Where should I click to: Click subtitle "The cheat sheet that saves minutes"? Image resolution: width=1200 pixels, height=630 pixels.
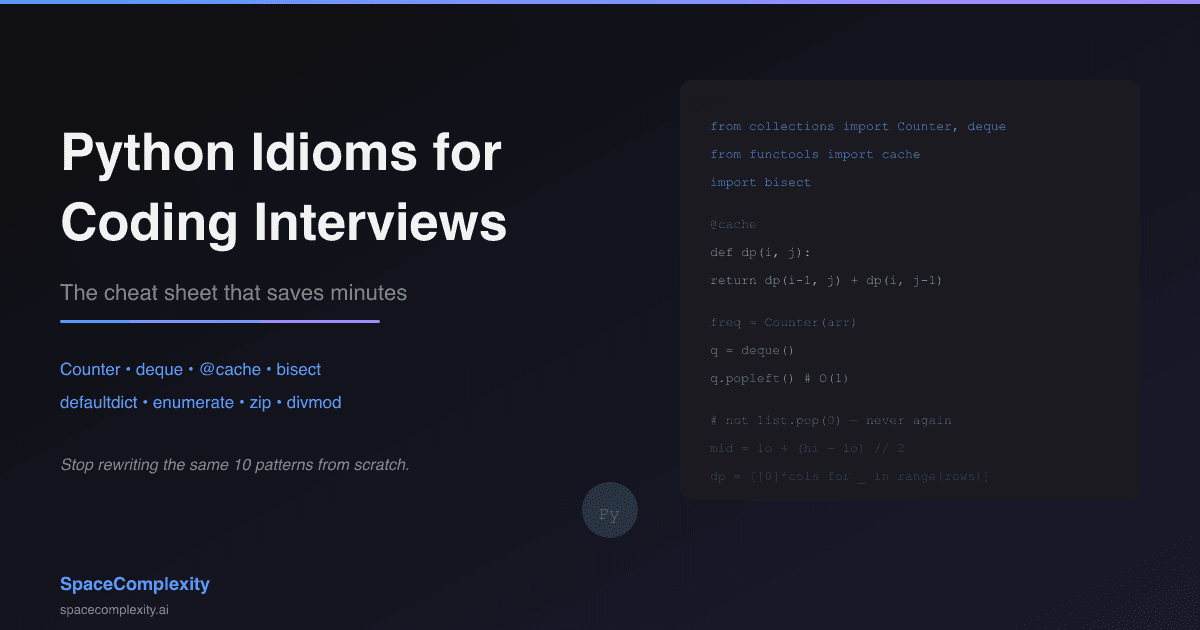(x=234, y=293)
